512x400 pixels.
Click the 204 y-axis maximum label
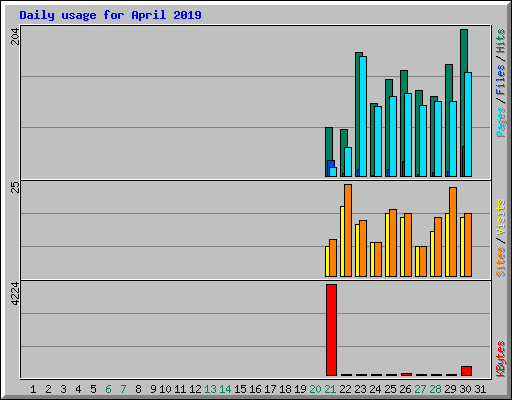15,36
